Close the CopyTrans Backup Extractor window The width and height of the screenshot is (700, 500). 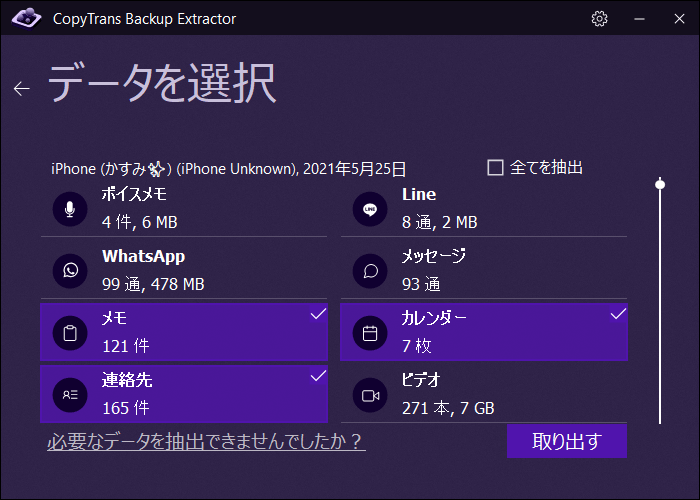tap(679, 19)
